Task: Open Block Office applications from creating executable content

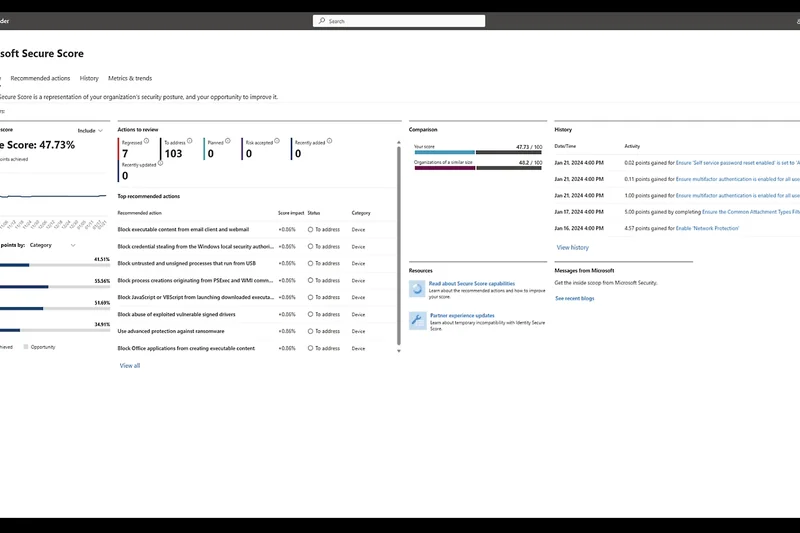Action: (x=186, y=348)
